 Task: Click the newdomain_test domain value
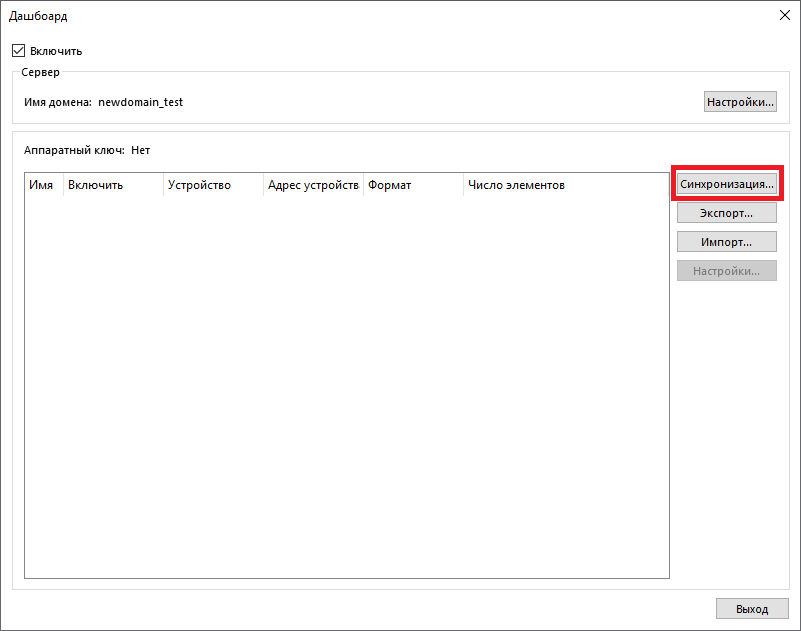[x=141, y=102]
